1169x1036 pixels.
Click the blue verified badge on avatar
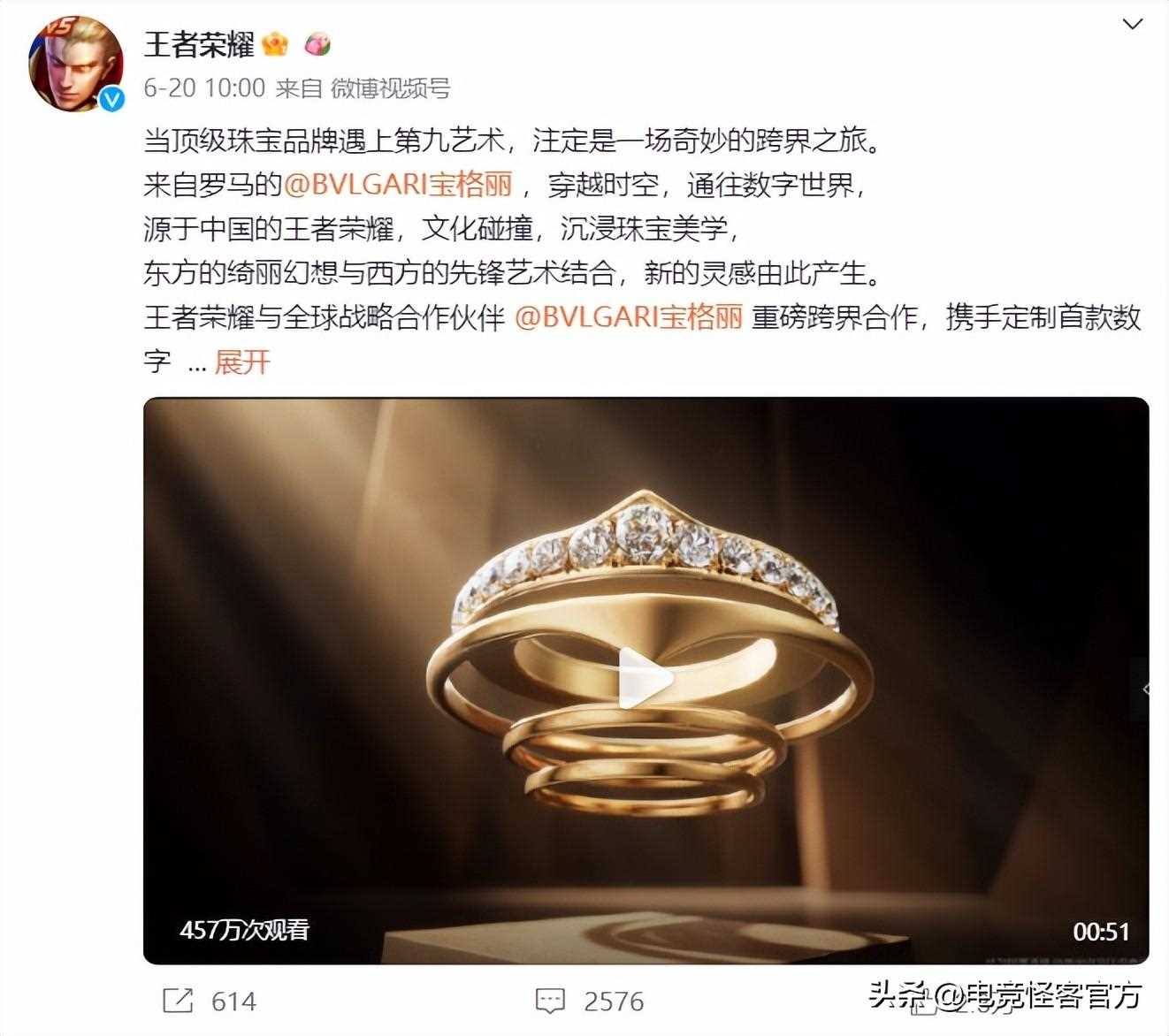(x=111, y=100)
